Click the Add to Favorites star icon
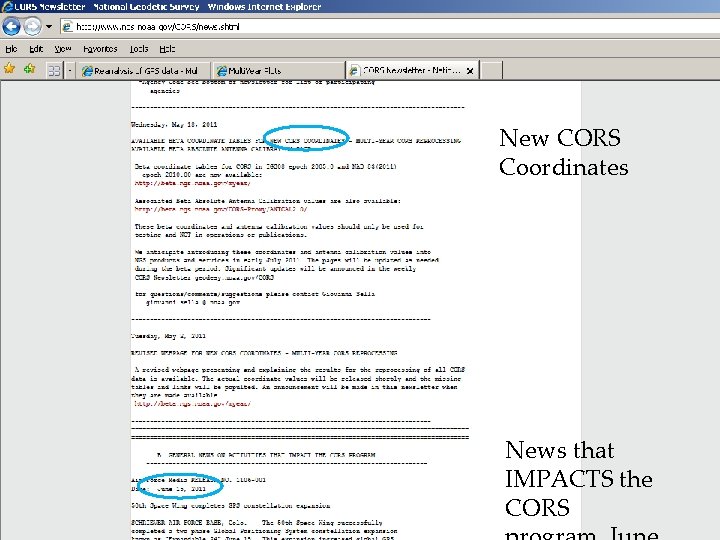This screenshot has width=720, height=540. [30, 69]
